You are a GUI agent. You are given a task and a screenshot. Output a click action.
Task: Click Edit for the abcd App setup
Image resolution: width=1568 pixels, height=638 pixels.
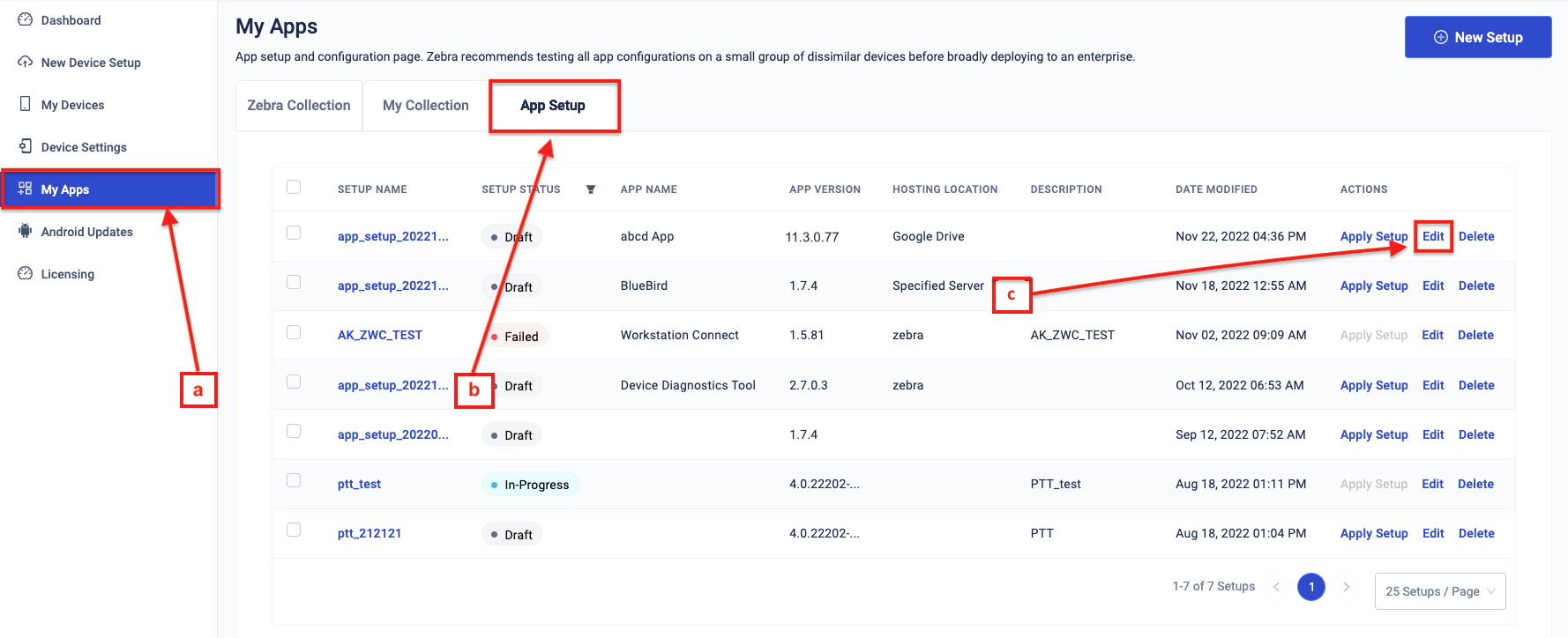pyautogui.click(x=1433, y=236)
